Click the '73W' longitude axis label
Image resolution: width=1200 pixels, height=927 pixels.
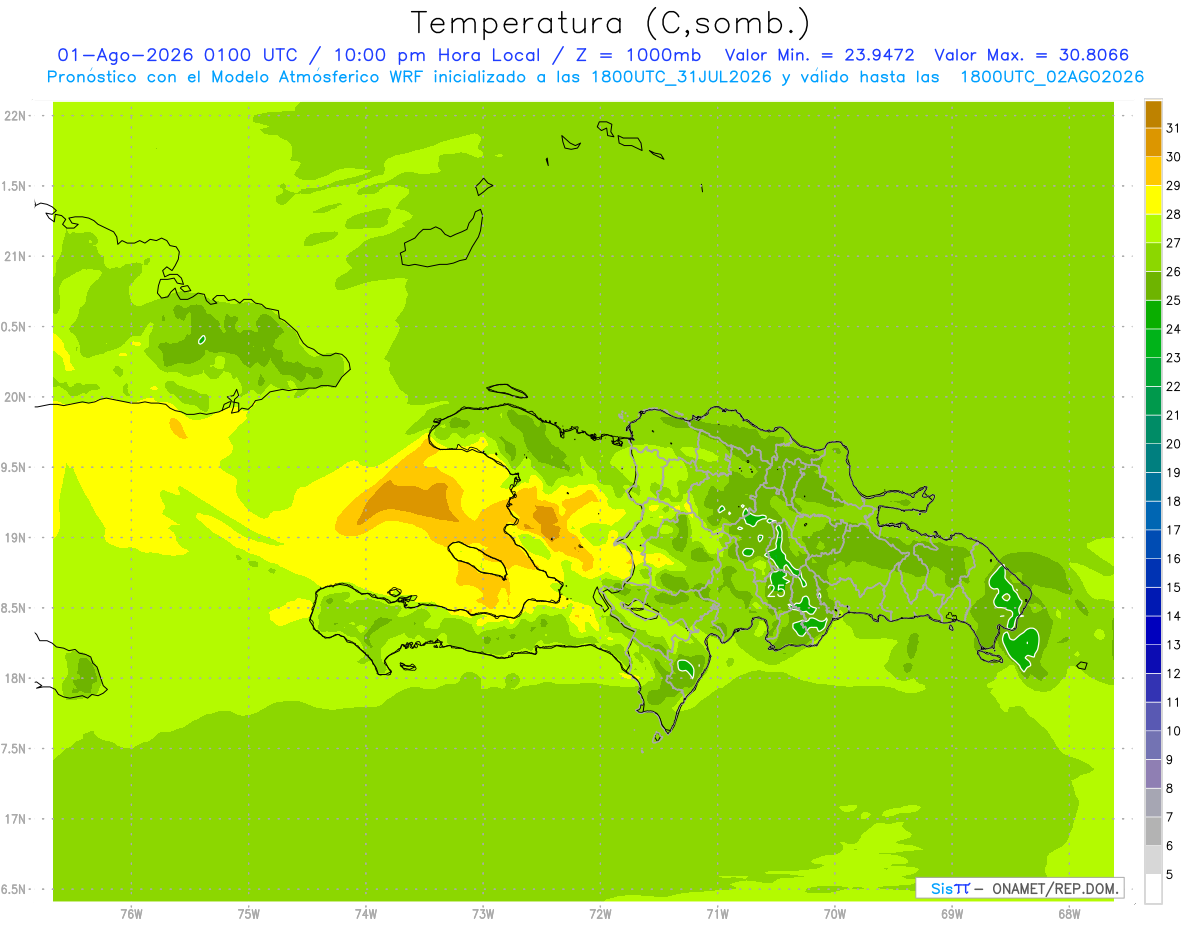click(x=483, y=913)
